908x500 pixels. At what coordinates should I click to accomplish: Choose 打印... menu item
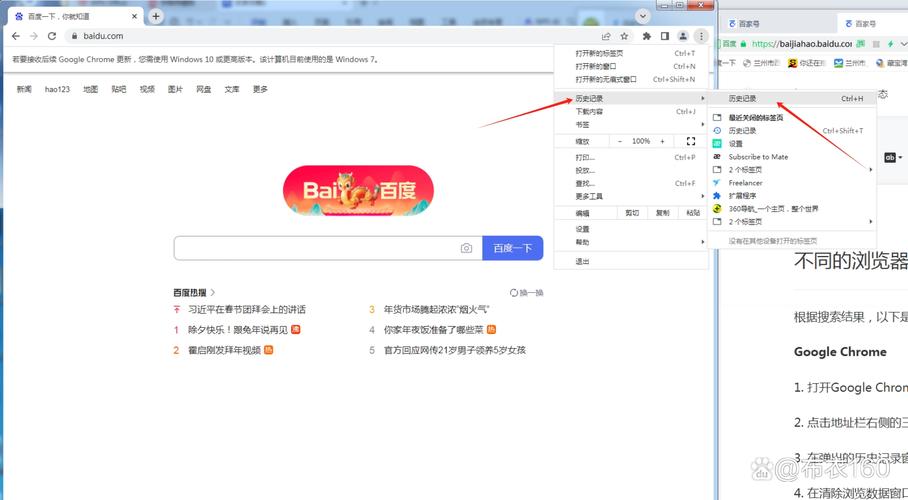coord(631,157)
